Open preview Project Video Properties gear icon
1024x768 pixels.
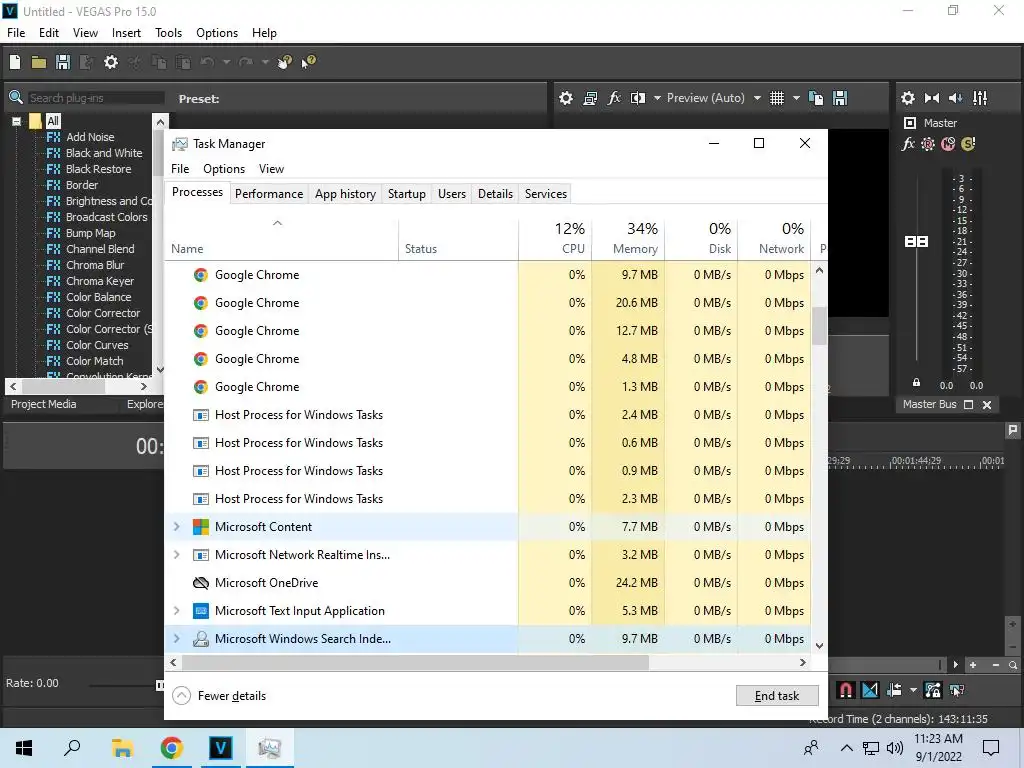pyautogui.click(x=566, y=98)
